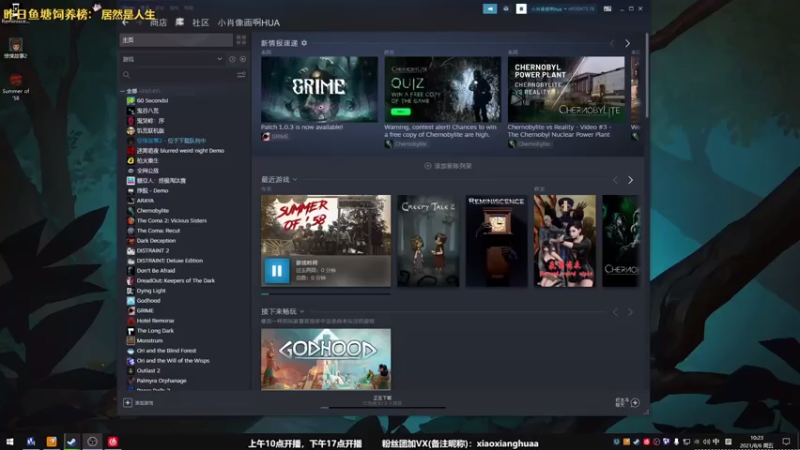
Task: Open the downloads status at the bottom center
Action: [382, 400]
